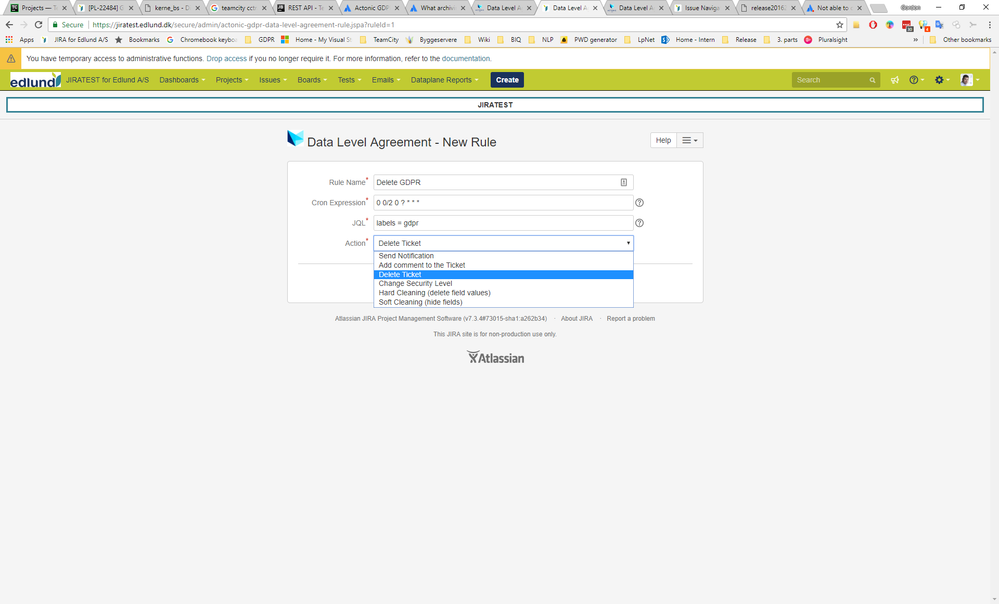The width and height of the screenshot is (999, 604).
Task: Open the Dashboards dropdown menu
Action: point(182,80)
